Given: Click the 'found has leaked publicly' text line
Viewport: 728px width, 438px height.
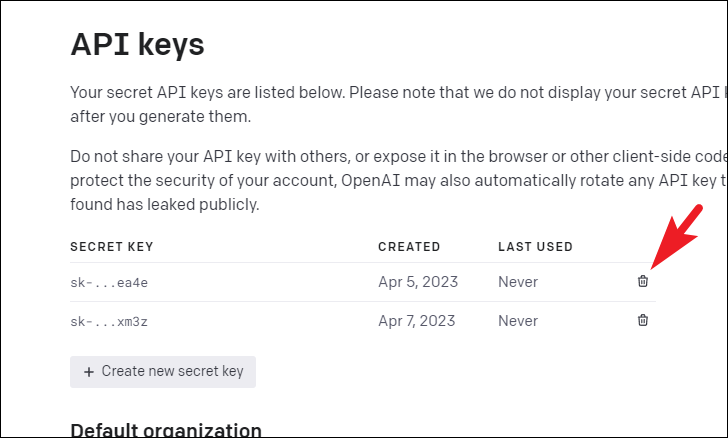Looking at the screenshot, I should [x=164, y=205].
